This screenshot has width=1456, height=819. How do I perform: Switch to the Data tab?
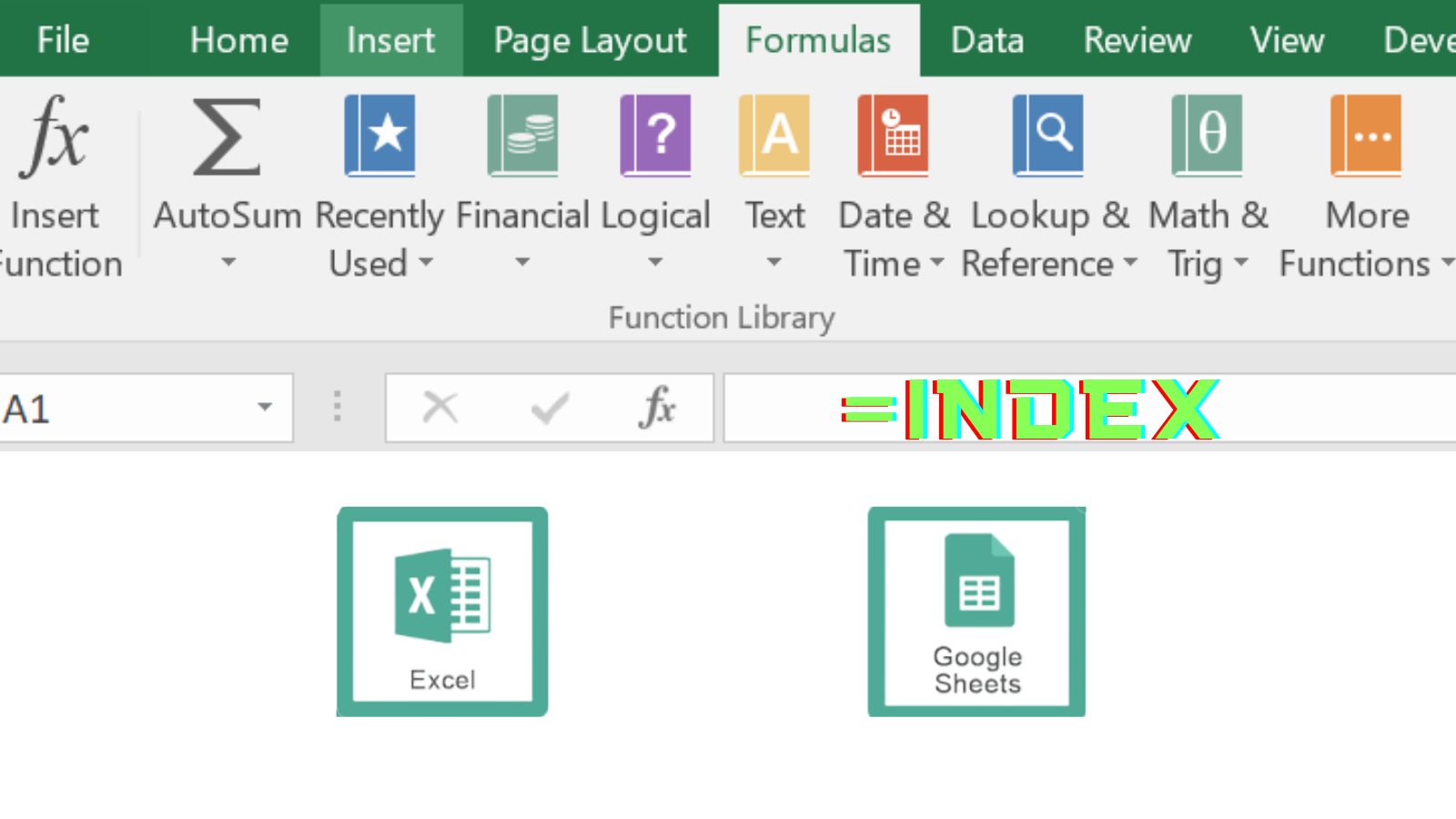coord(987,40)
